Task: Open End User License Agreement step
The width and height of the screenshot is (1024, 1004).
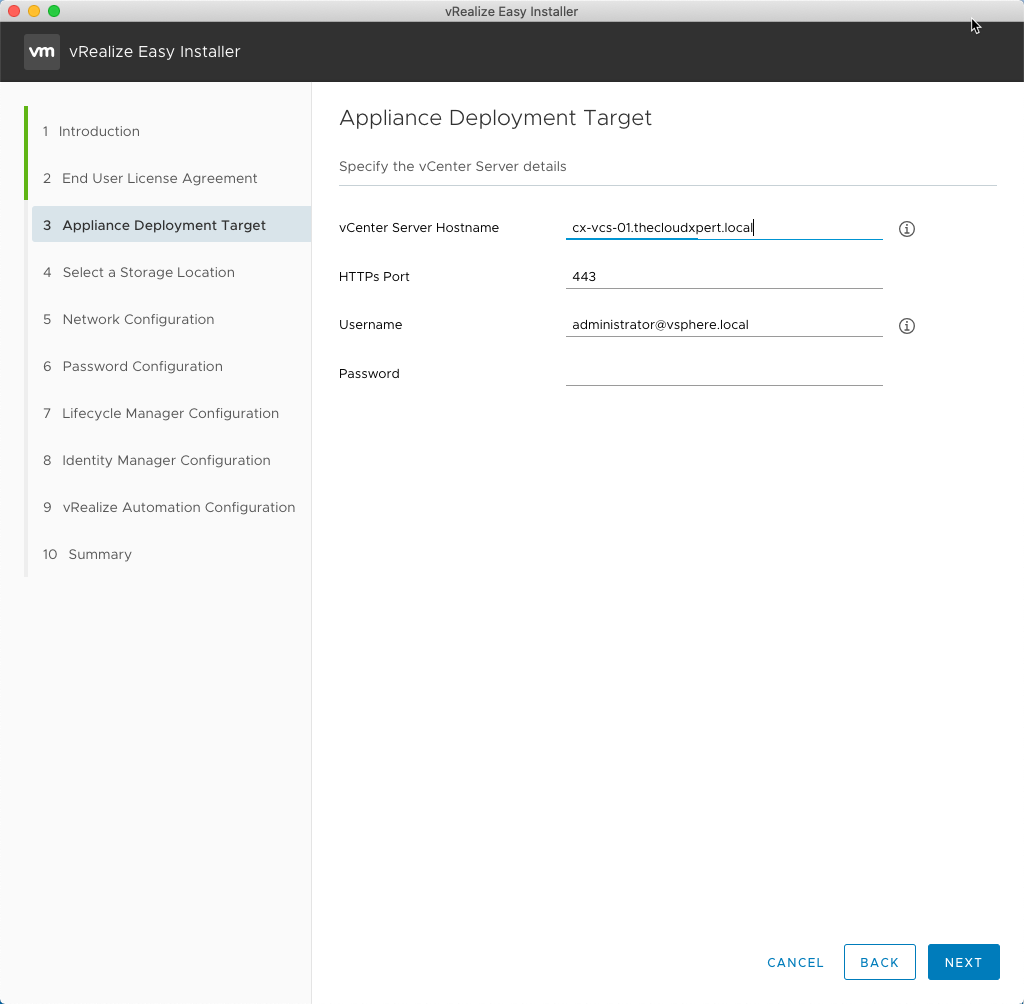Action: click(159, 178)
